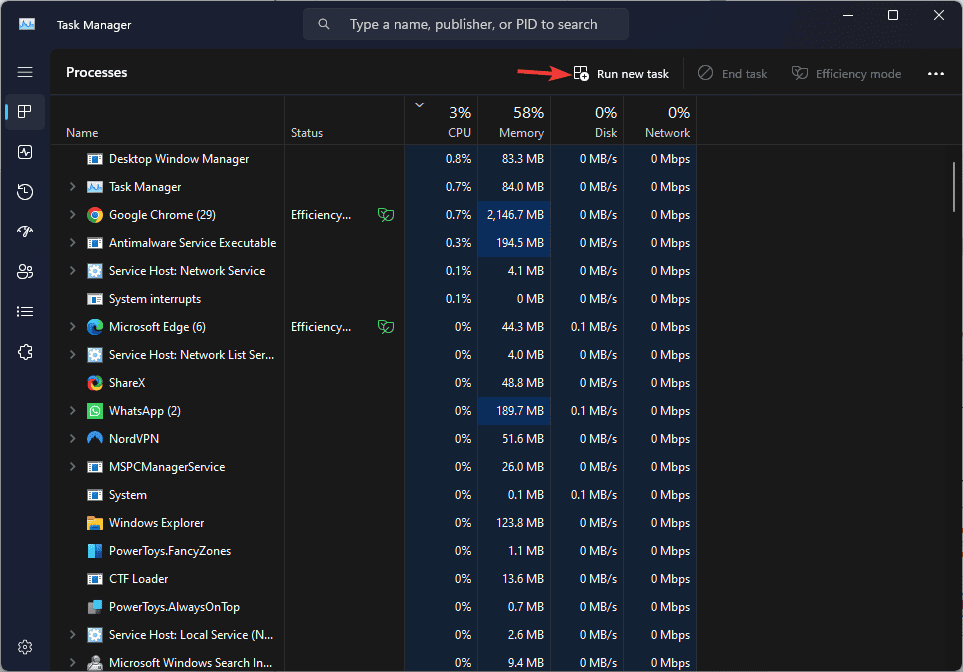Expand the Task Manager process group
The height and width of the screenshot is (672, 963).
point(72,187)
